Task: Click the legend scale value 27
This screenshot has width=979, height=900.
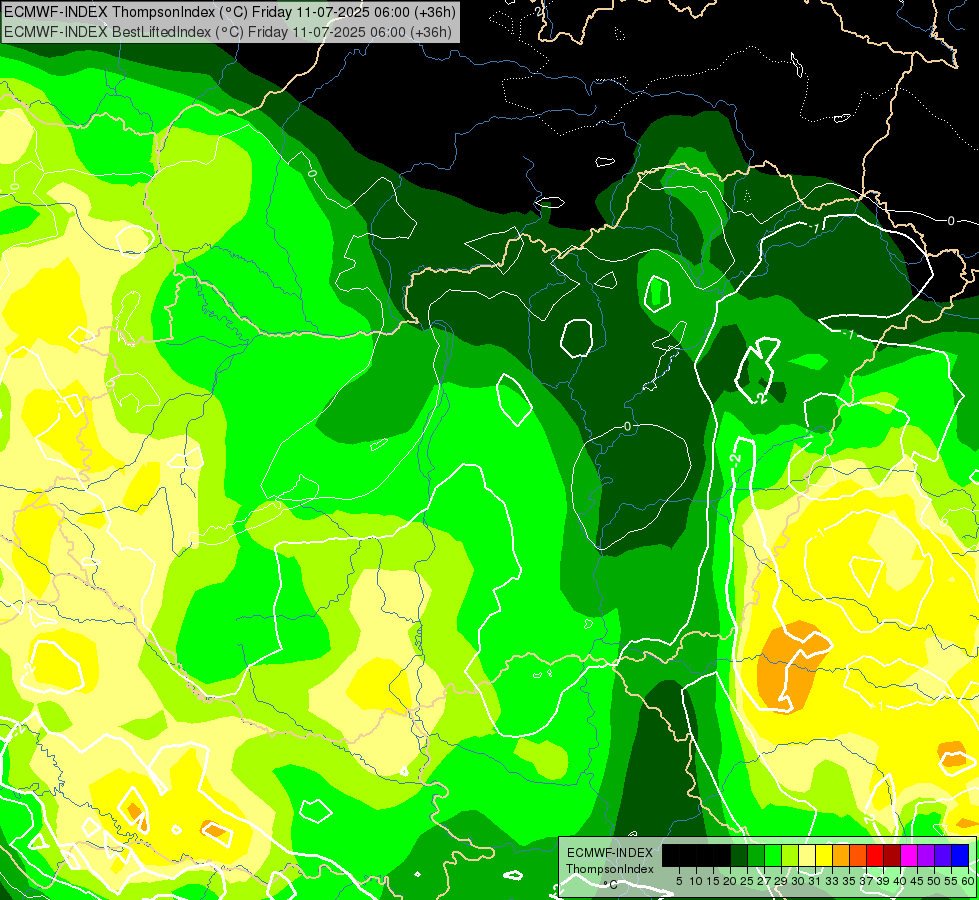Action: (x=764, y=881)
